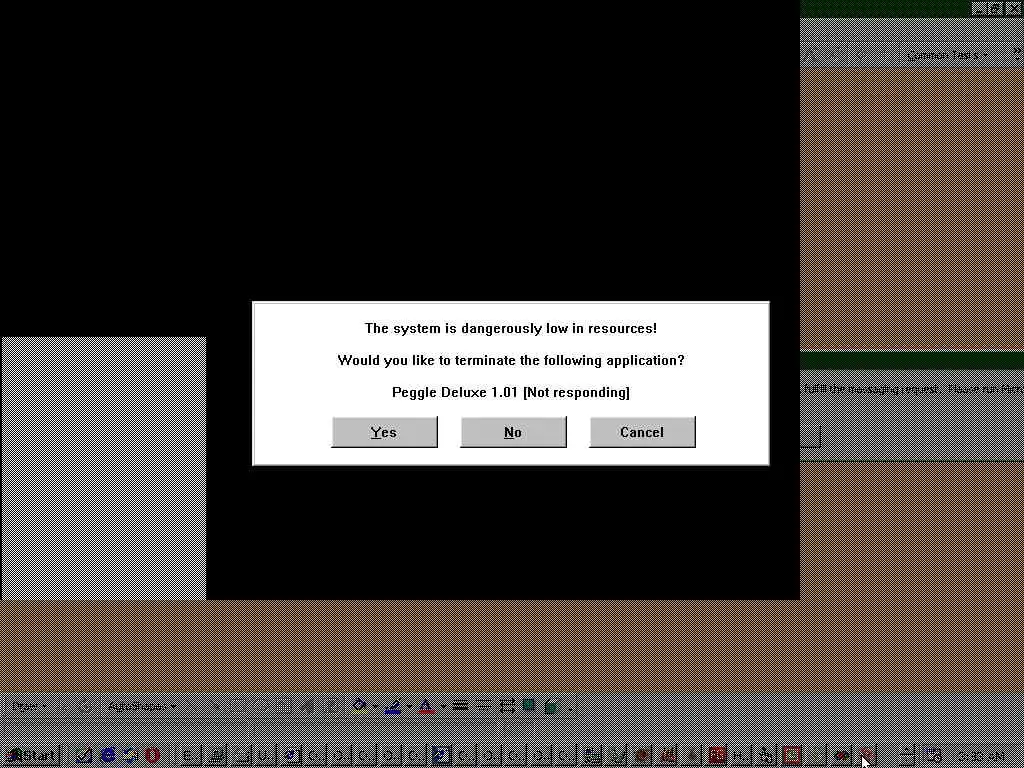Launch Opera from the quick launch bar
Viewport: 1024px width, 768px height.
[x=152, y=756]
